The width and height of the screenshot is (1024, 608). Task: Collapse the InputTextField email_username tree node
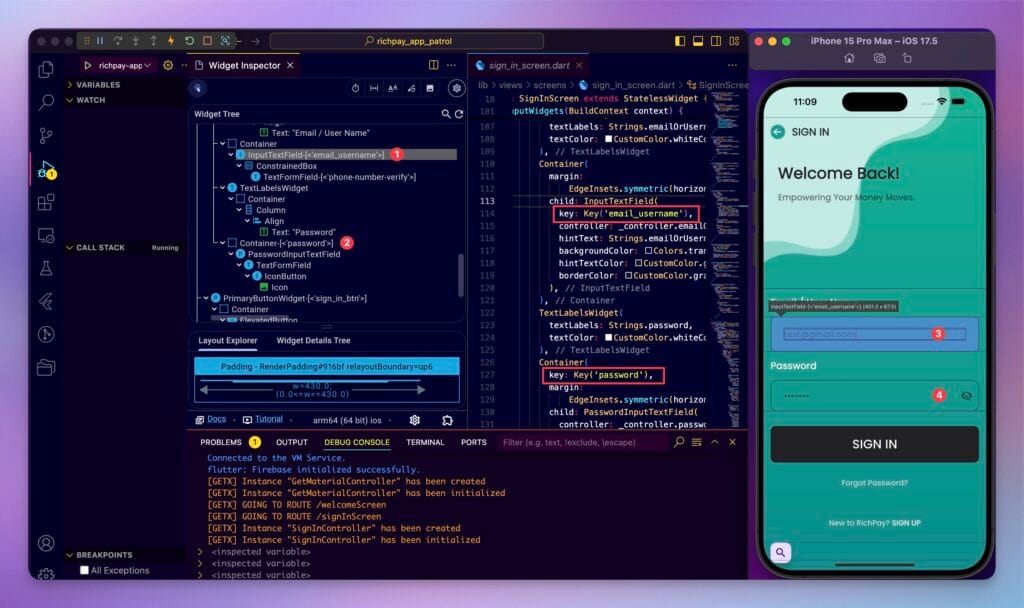231,155
